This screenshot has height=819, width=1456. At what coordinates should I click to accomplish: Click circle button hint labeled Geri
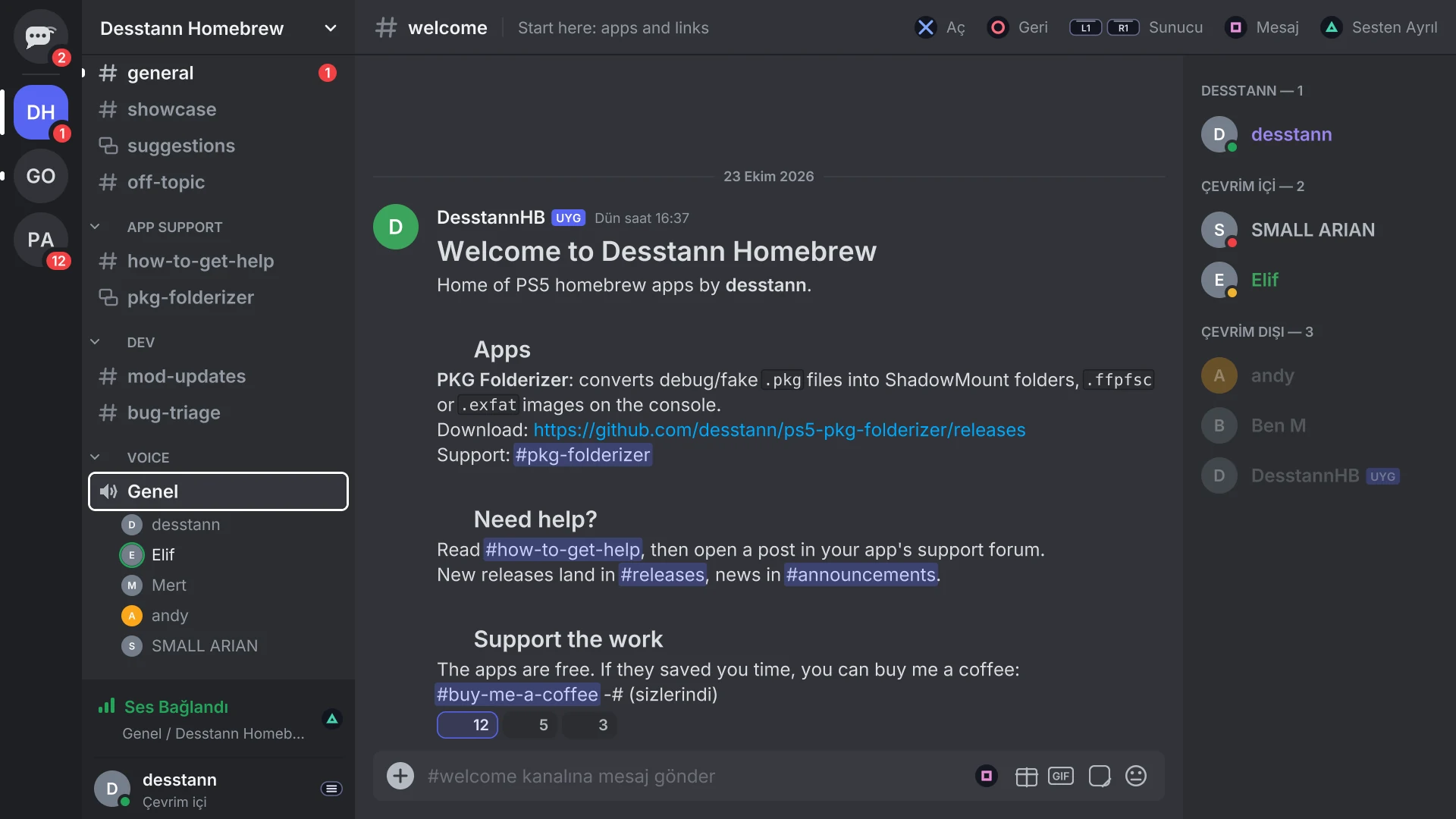point(1018,28)
